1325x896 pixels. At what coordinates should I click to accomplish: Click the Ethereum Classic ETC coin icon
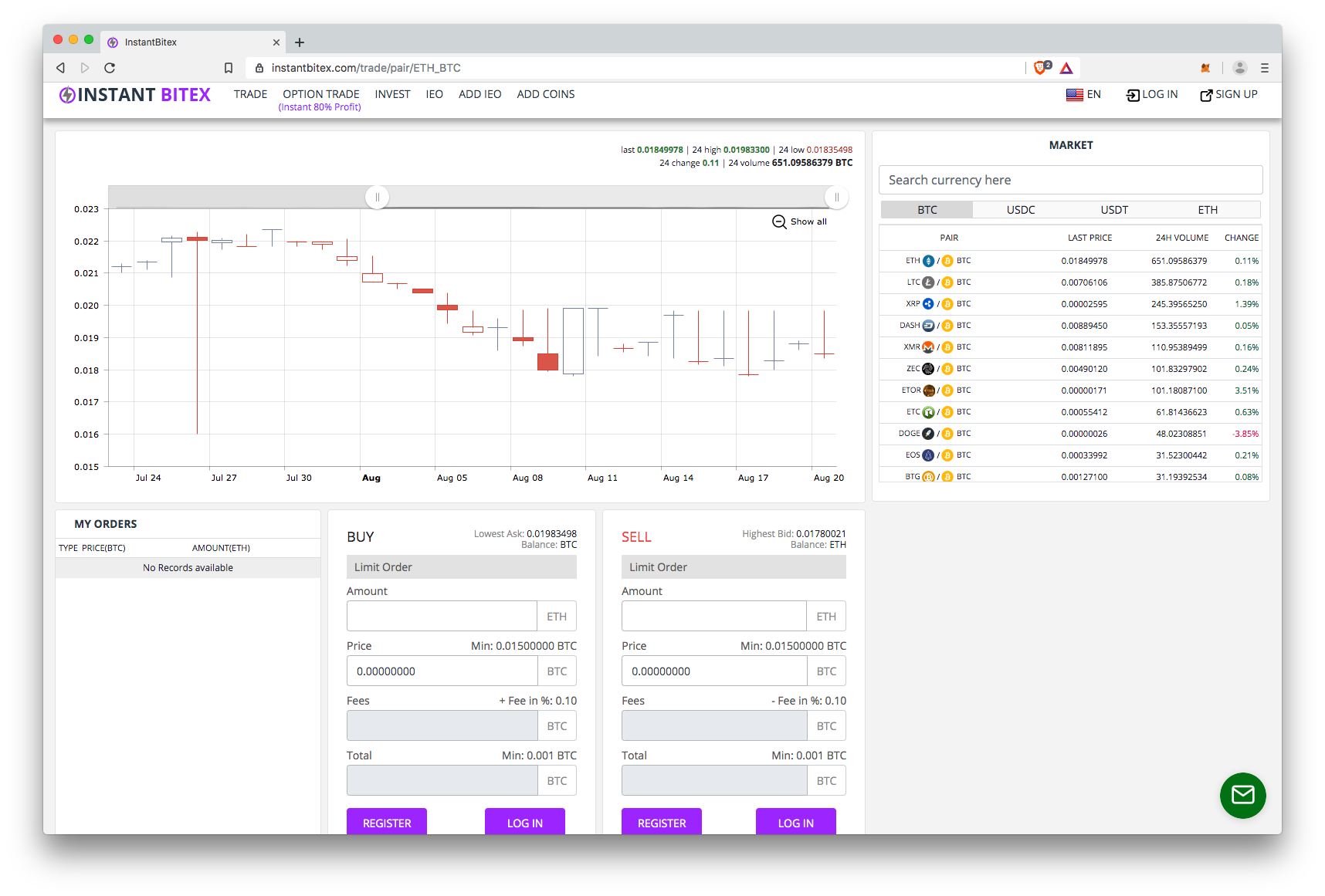click(x=929, y=412)
